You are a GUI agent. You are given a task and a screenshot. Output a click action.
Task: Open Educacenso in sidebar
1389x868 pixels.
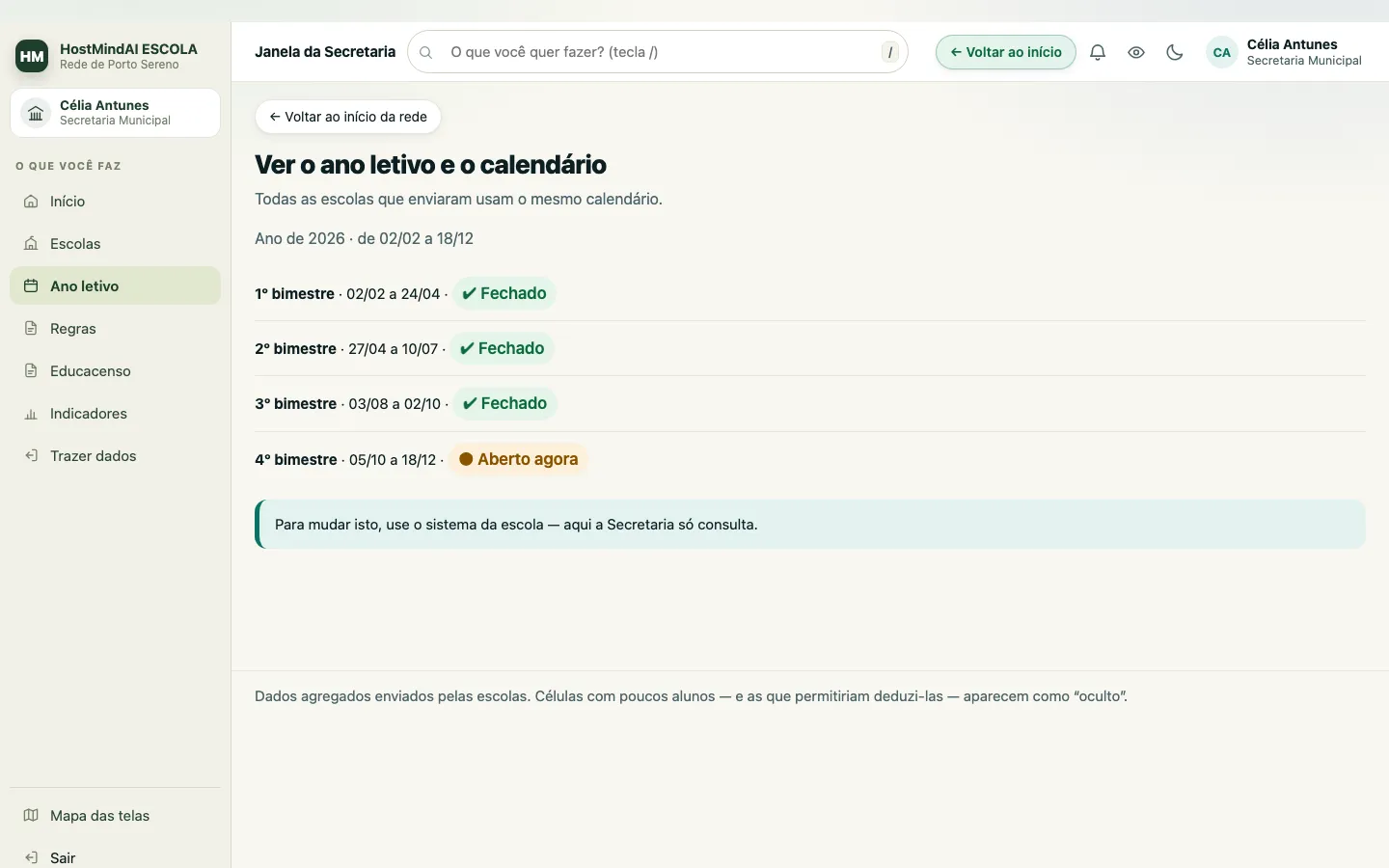click(x=115, y=371)
